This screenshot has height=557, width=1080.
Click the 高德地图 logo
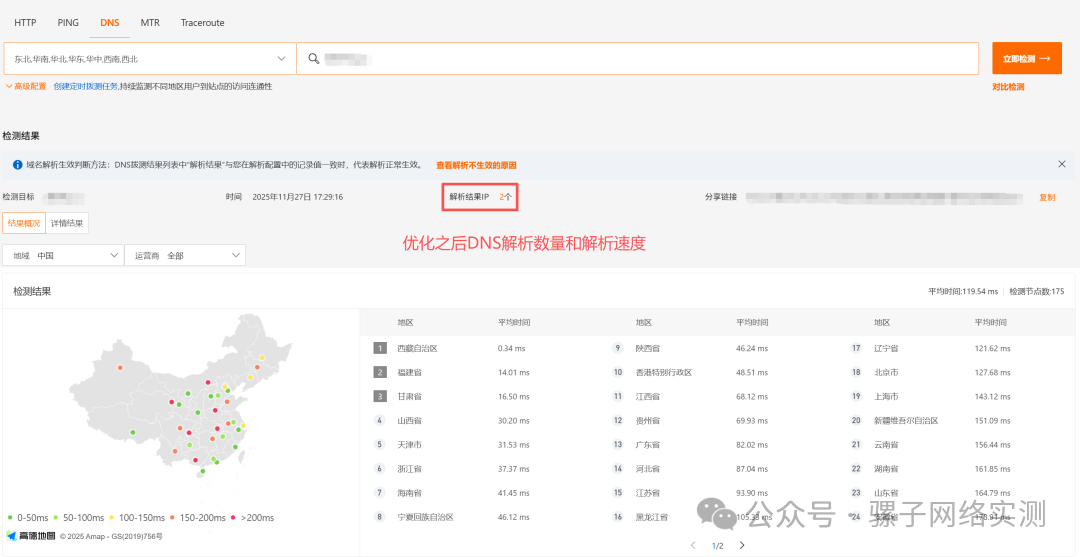30,535
